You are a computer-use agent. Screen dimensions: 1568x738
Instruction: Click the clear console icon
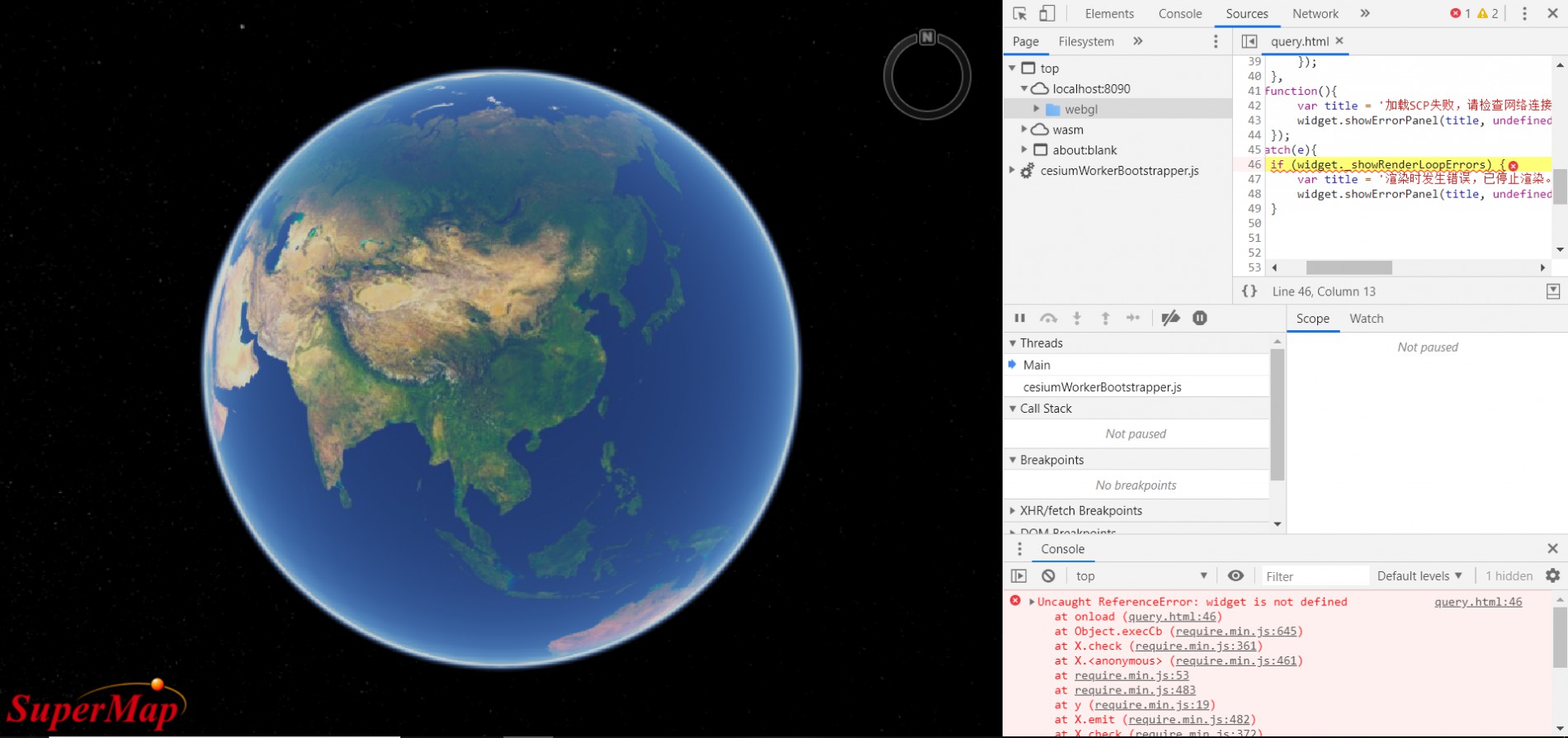click(x=1048, y=576)
